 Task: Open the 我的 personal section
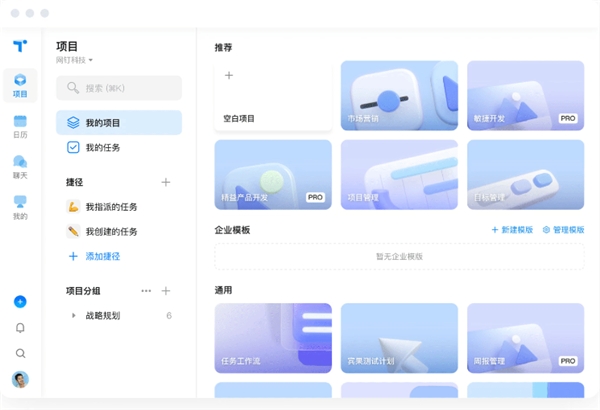click(x=20, y=208)
